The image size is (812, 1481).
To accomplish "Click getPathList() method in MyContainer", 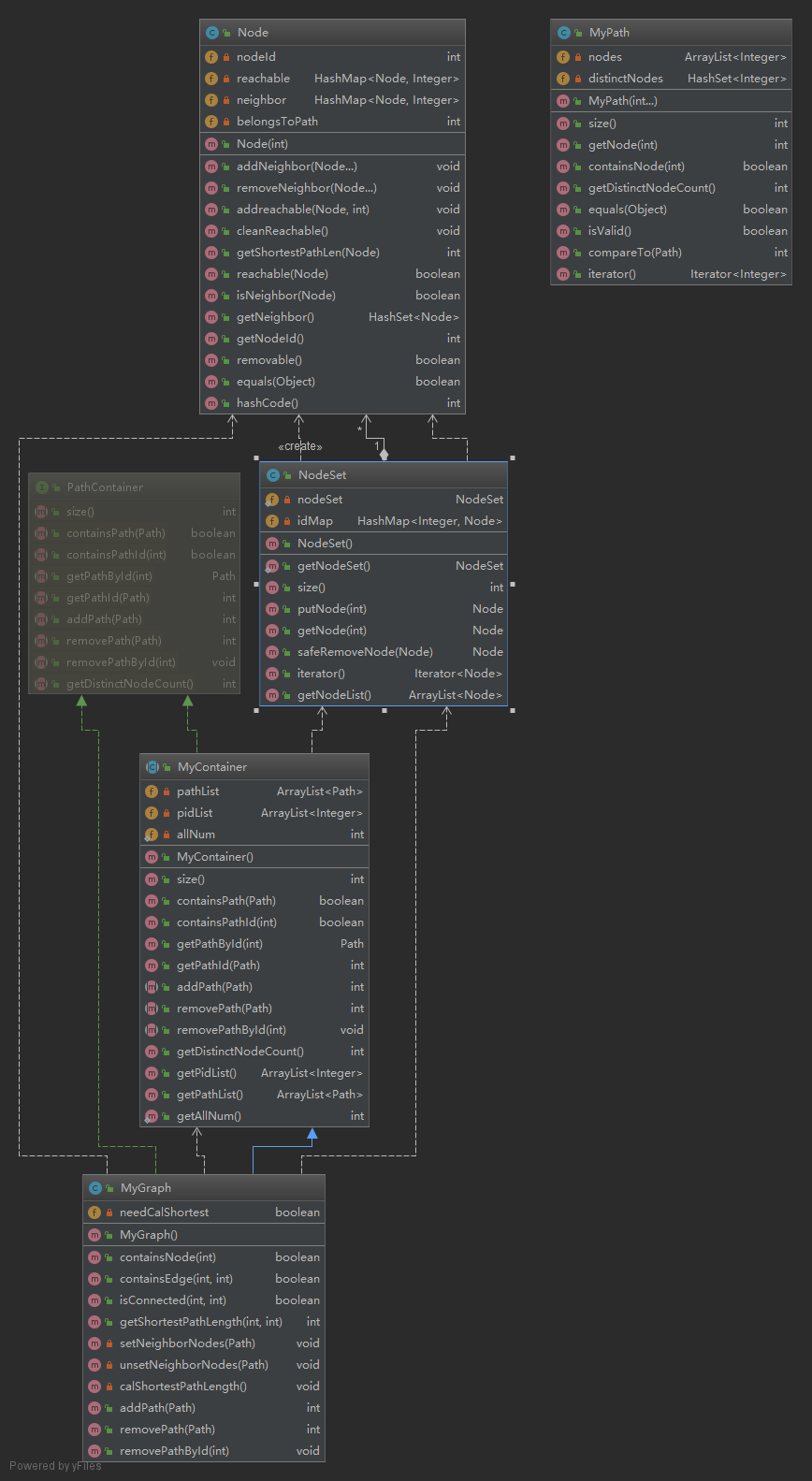I will click(x=254, y=1095).
